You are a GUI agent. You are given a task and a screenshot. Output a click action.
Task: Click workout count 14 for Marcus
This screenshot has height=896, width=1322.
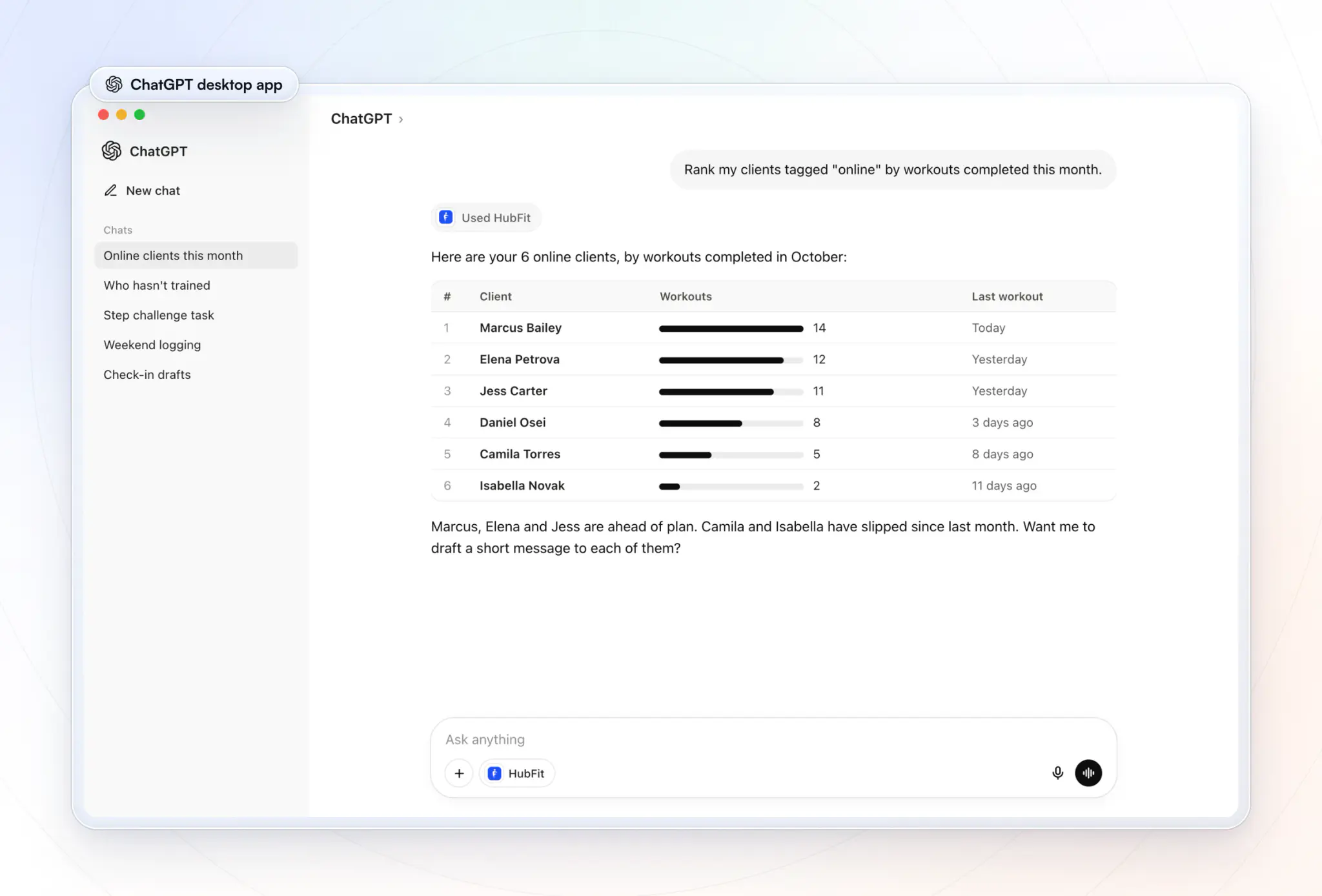tap(819, 328)
